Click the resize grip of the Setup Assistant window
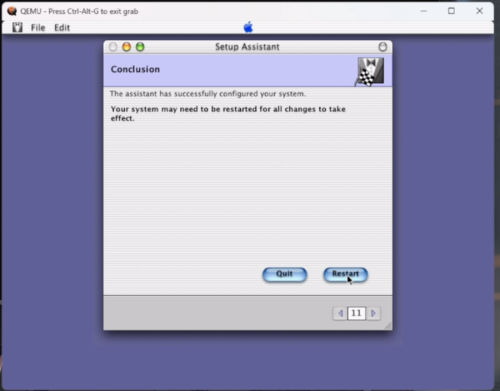 [x=388, y=326]
